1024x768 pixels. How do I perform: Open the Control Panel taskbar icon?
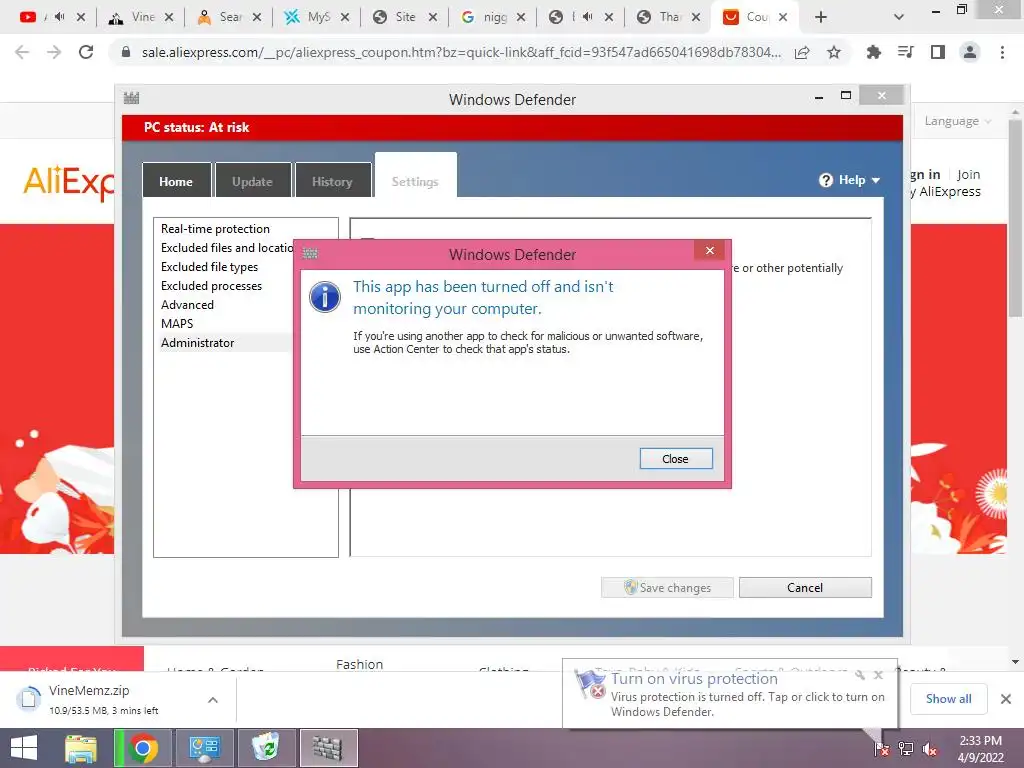[205, 748]
